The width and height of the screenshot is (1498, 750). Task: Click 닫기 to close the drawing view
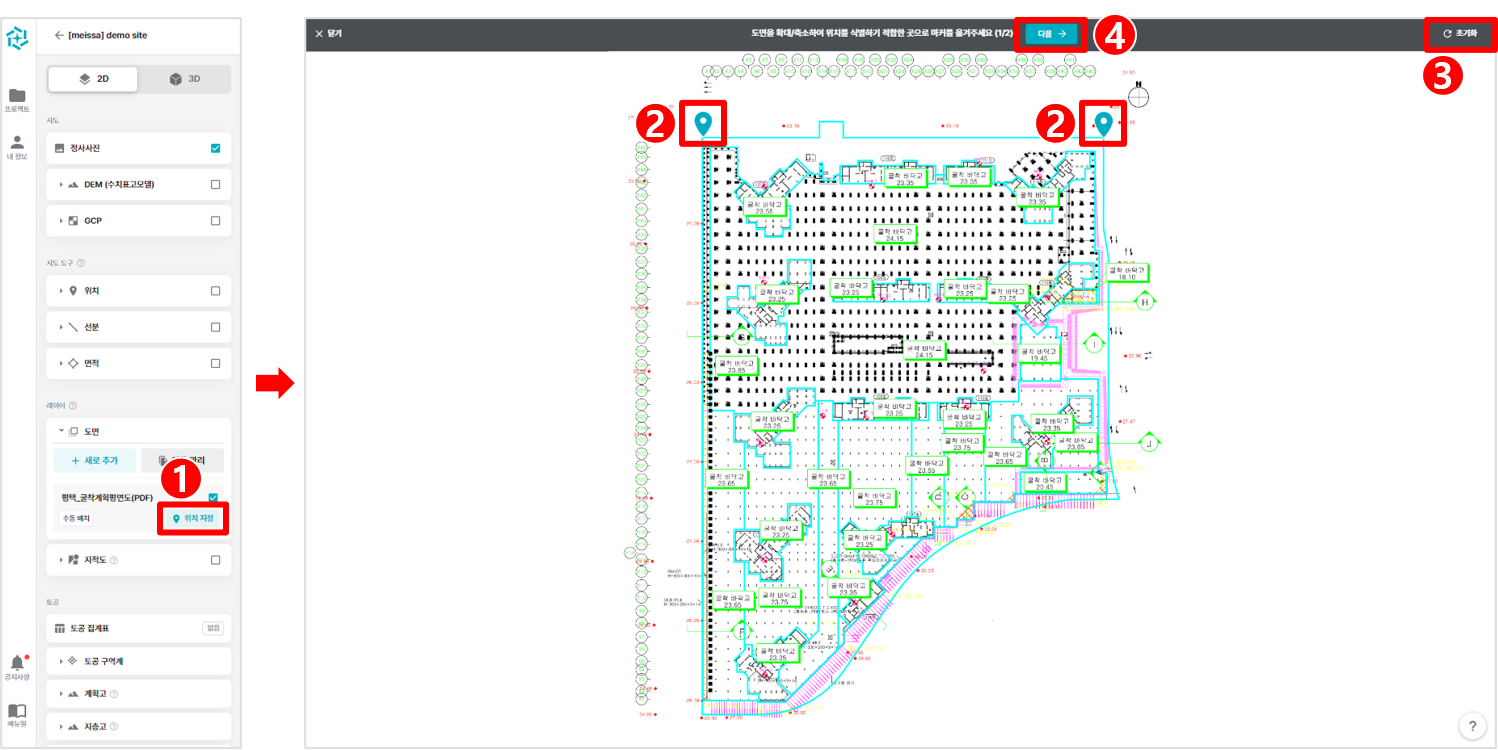click(328, 34)
